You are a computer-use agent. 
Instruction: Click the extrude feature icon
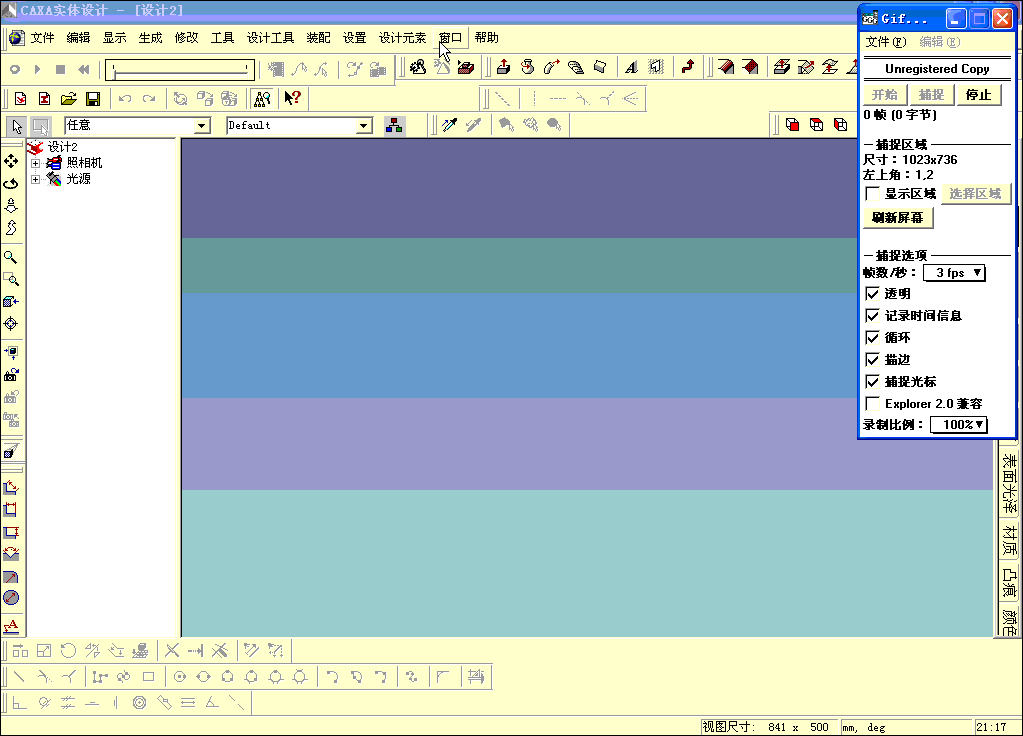click(503, 67)
